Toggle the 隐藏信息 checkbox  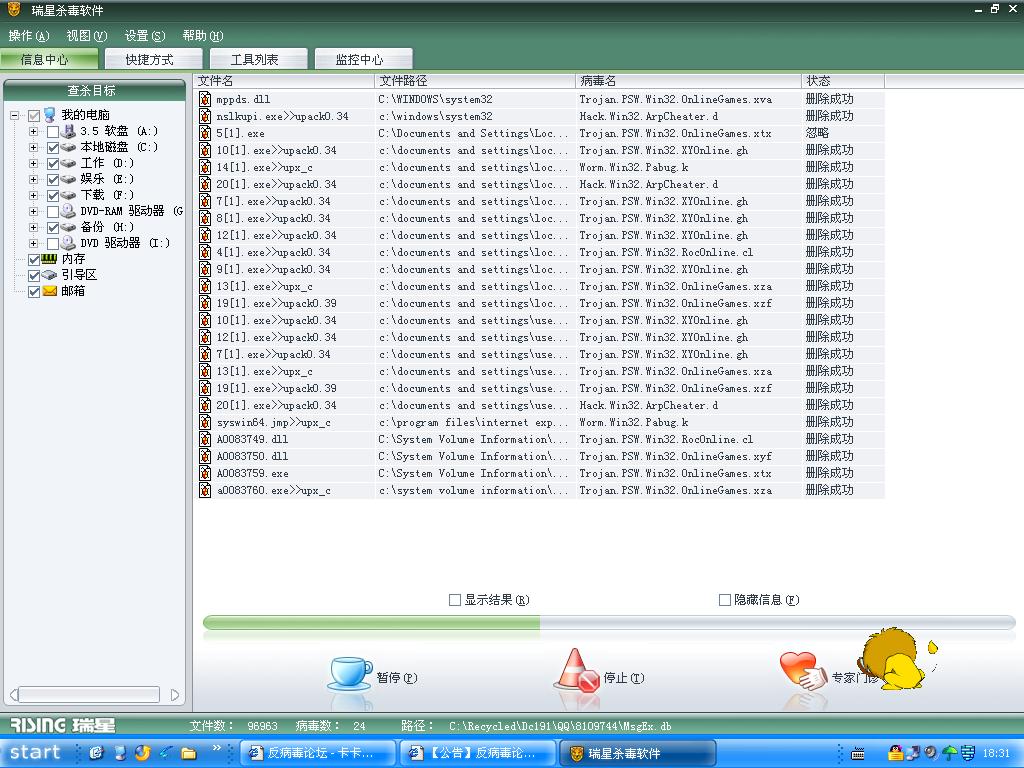tap(725, 600)
